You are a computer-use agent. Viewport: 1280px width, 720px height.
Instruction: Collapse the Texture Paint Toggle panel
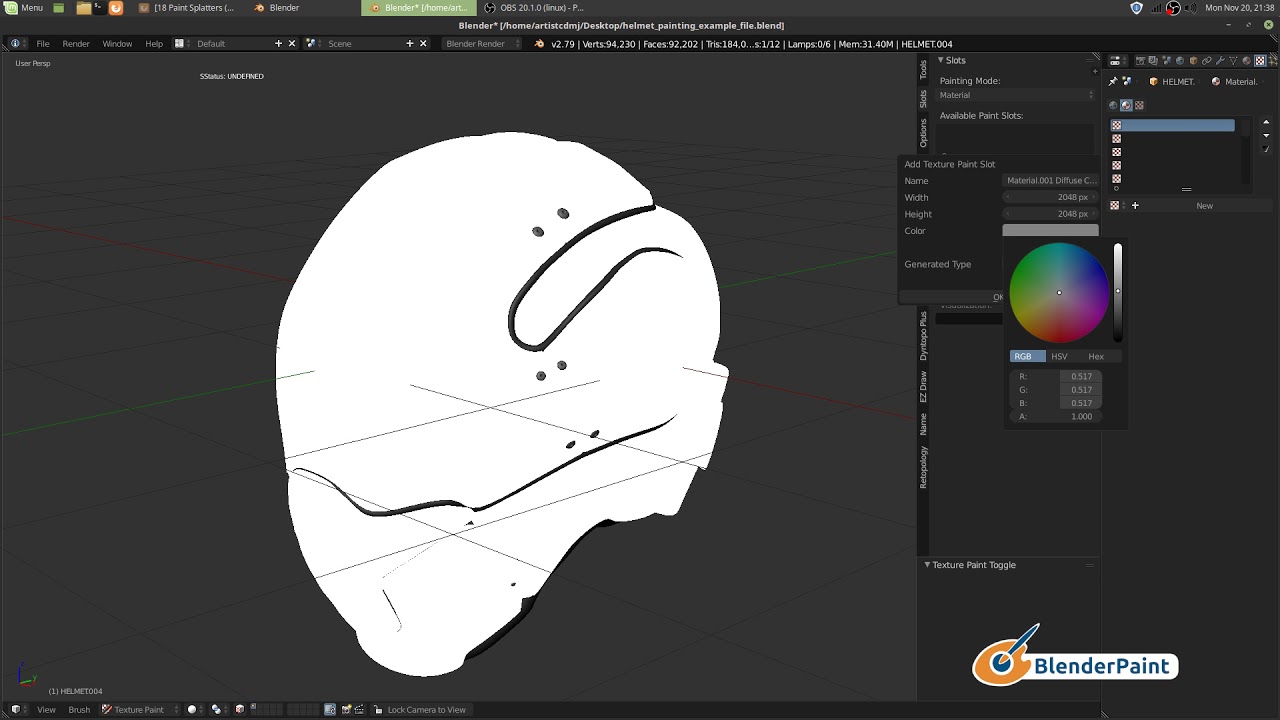click(927, 565)
